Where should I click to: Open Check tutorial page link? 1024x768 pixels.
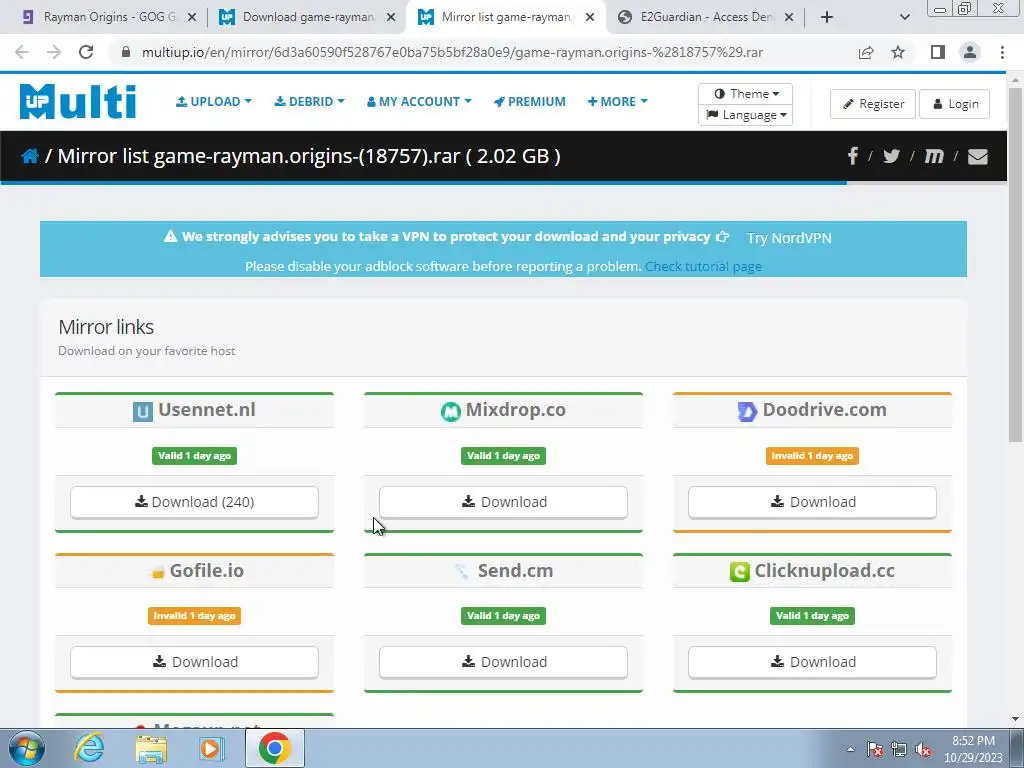tap(703, 266)
